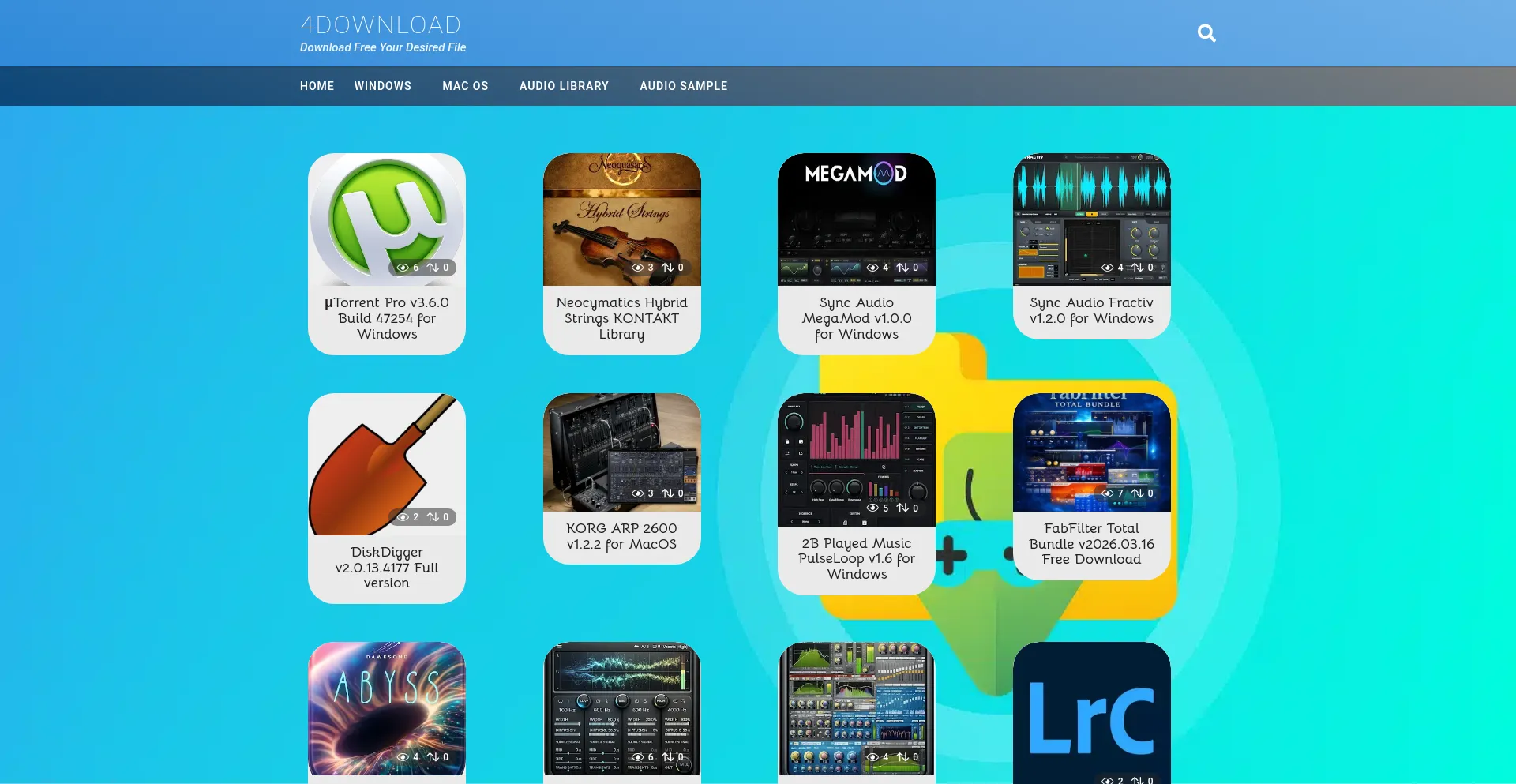1516x784 pixels.
Task: Click download arrows icon on Fractiv card
Action: tap(1138, 268)
